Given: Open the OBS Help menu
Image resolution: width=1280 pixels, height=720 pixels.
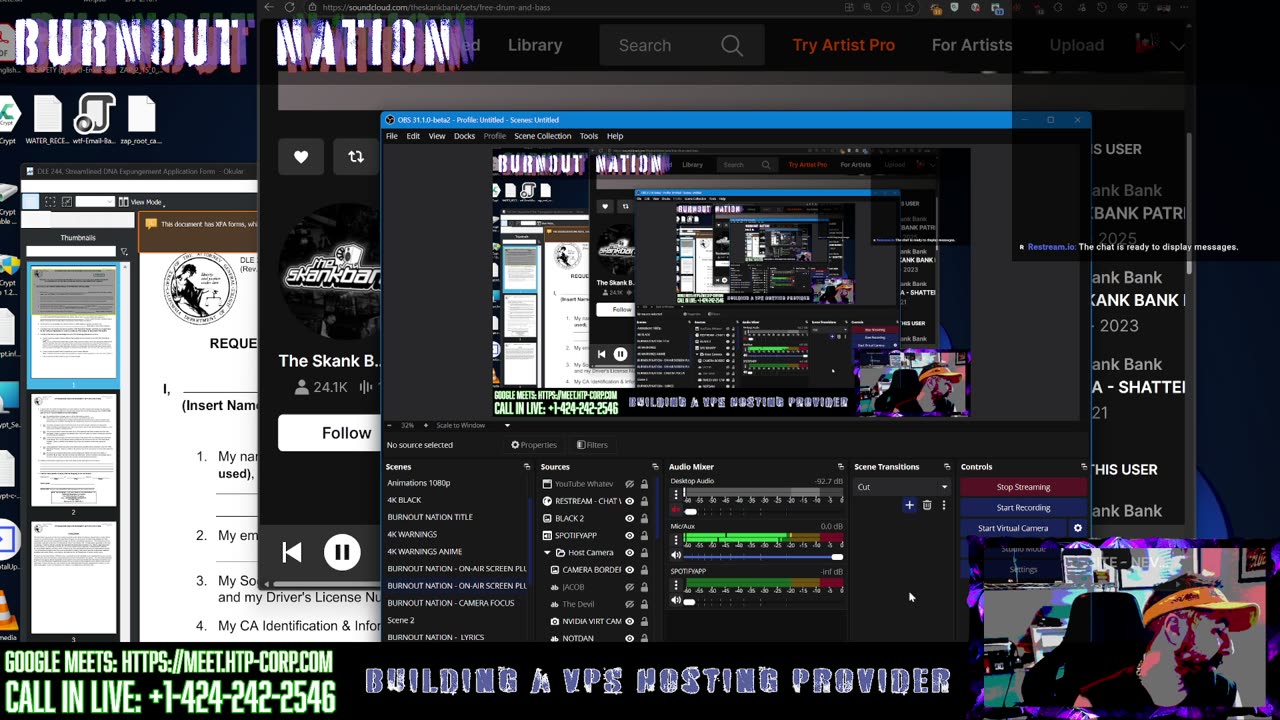Looking at the screenshot, I should point(615,136).
